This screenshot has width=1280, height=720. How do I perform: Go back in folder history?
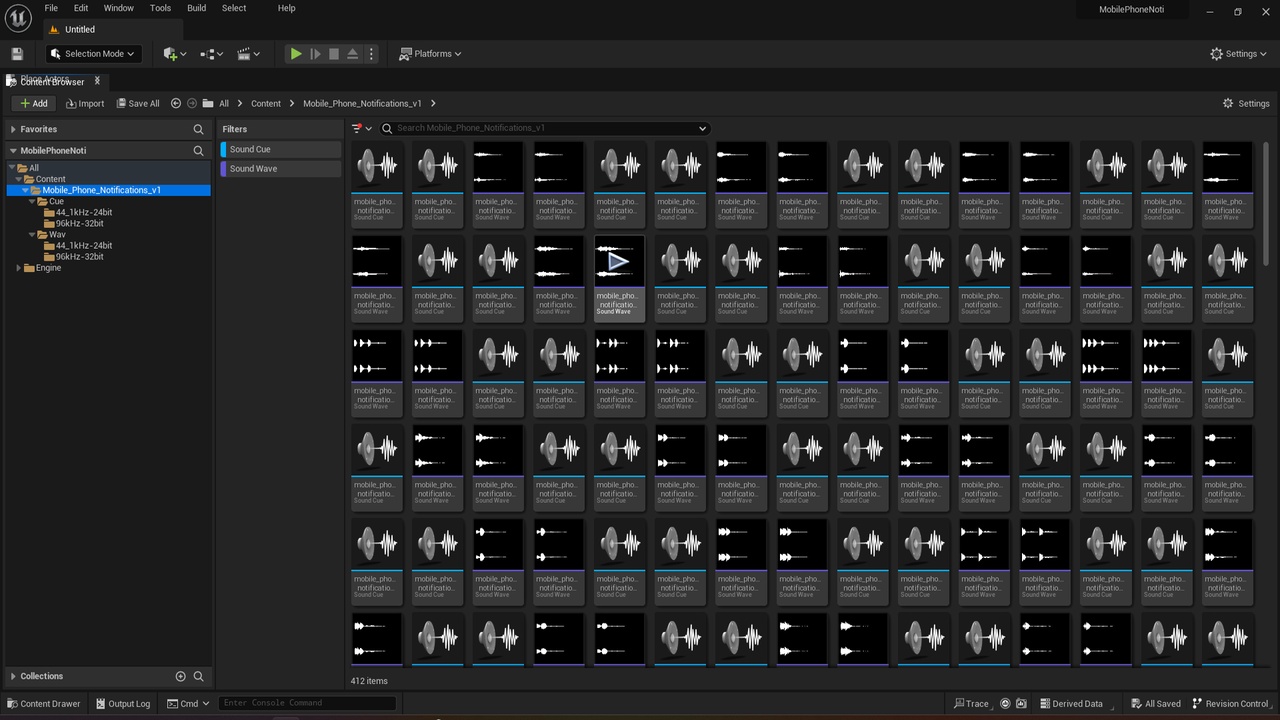(176, 103)
